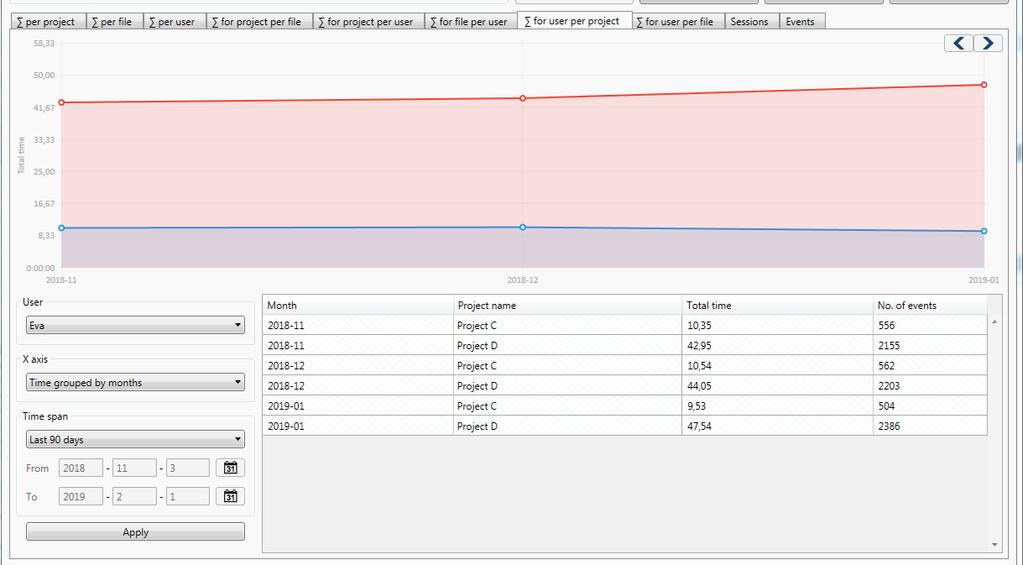
Task: Sort by the Total time column header
Action: tap(778, 305)
